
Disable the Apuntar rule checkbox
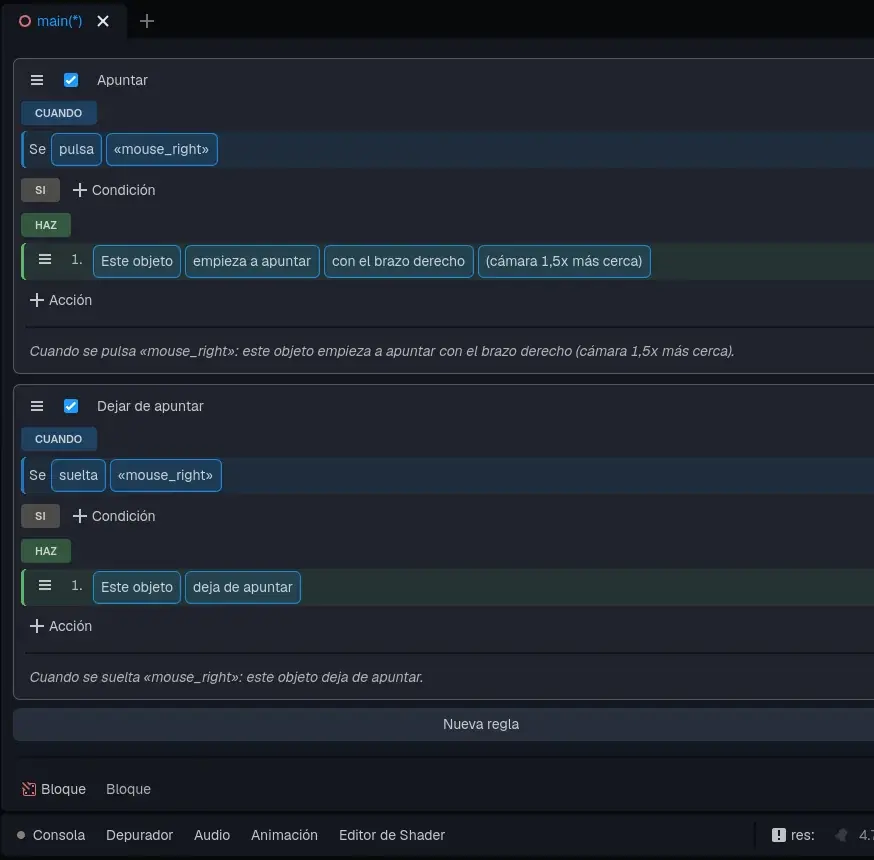(71, 80)
